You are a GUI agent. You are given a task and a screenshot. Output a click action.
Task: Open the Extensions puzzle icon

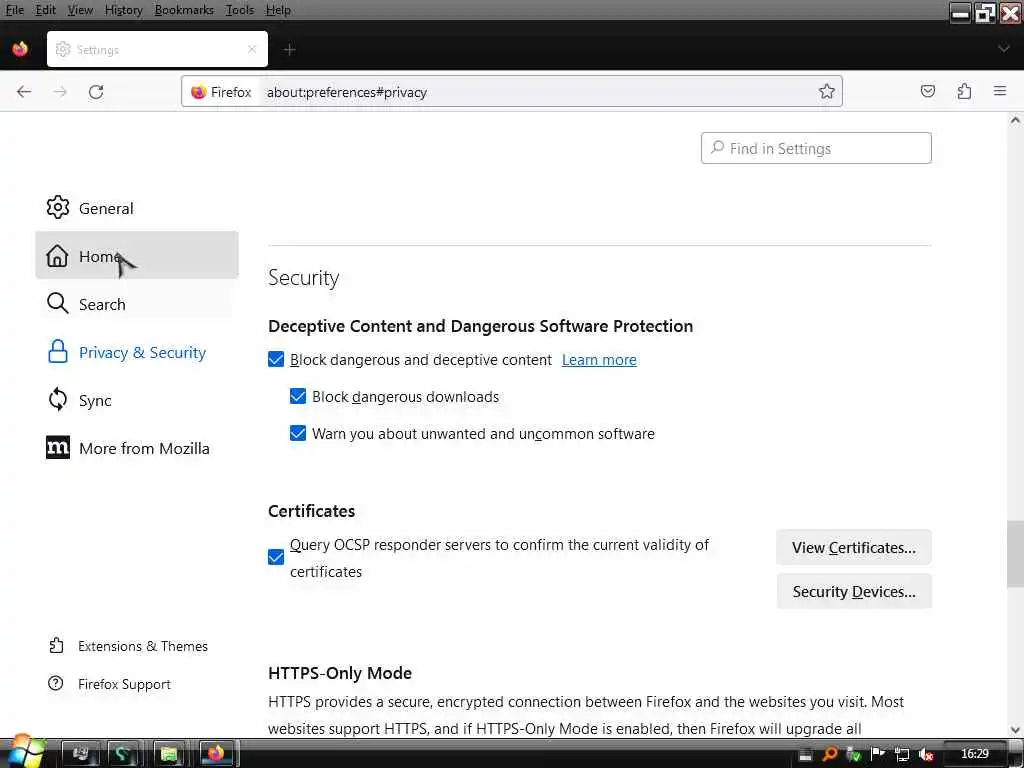pyautogui.click(x=964, y=91)
